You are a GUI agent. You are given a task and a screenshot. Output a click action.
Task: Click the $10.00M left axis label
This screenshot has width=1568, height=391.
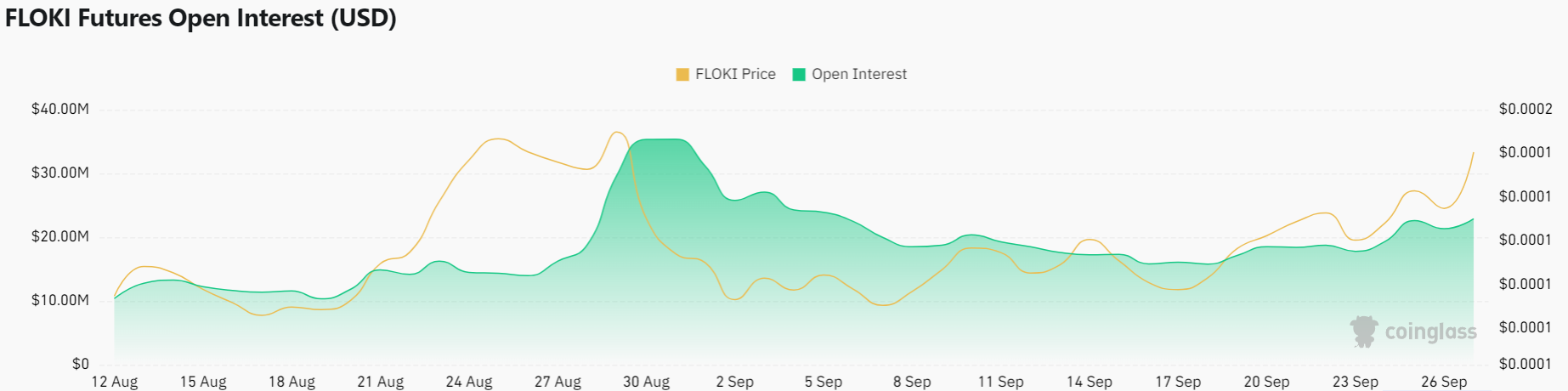click(x=60, y=301)
